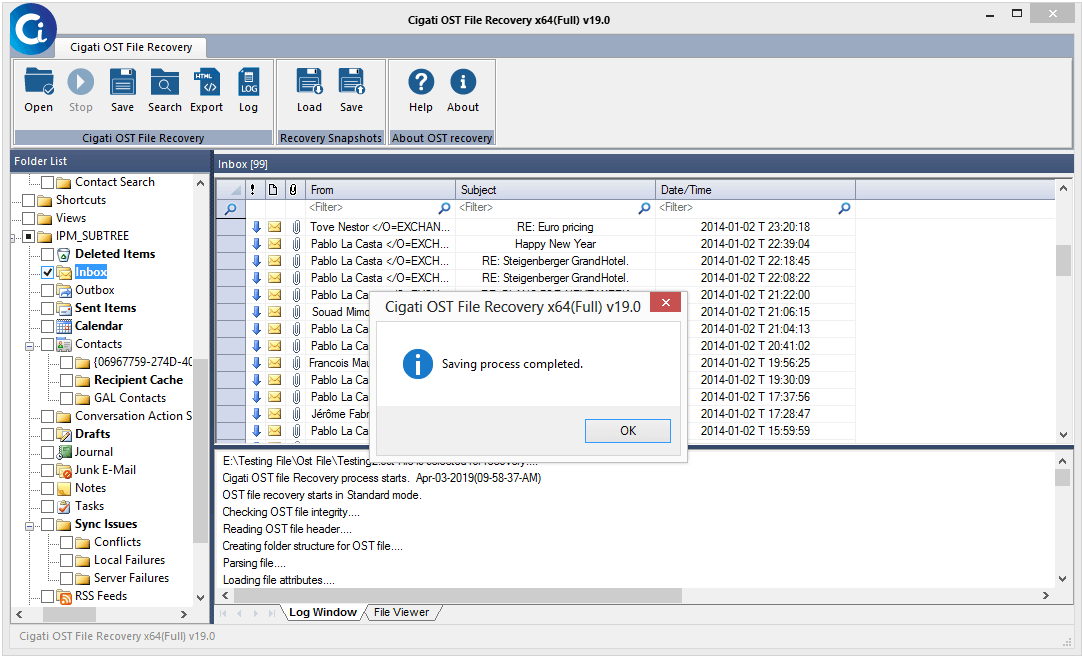Close the saving completed dialog

(x=665, y=302)
